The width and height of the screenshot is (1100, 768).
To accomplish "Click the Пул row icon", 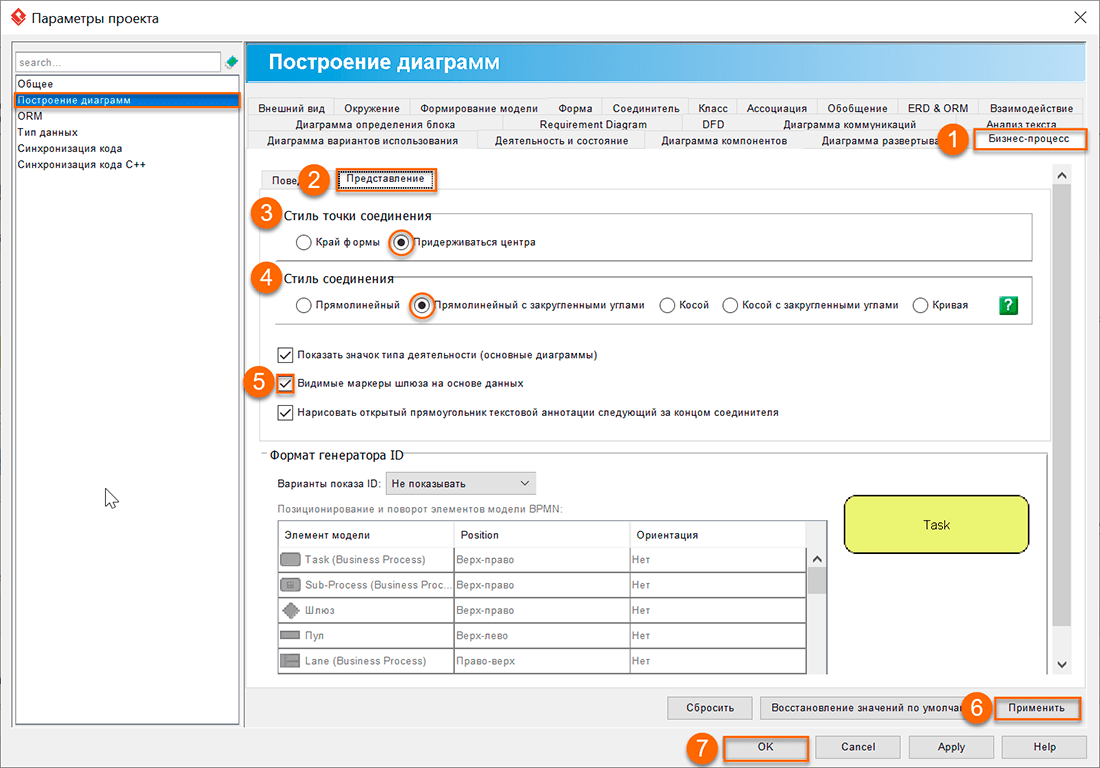I will click(x=291, y=636).
